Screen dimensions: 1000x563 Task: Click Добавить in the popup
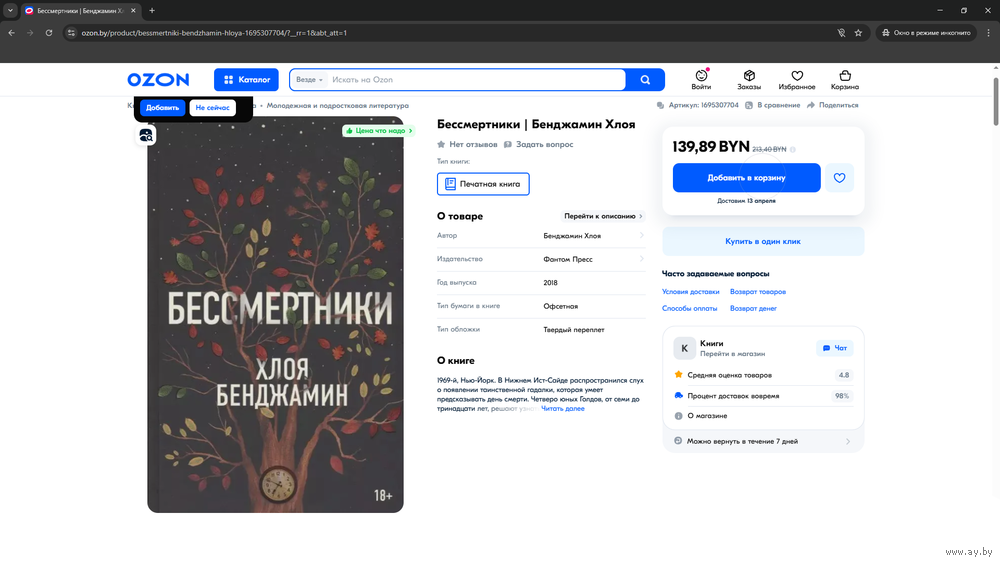(163, 108)
